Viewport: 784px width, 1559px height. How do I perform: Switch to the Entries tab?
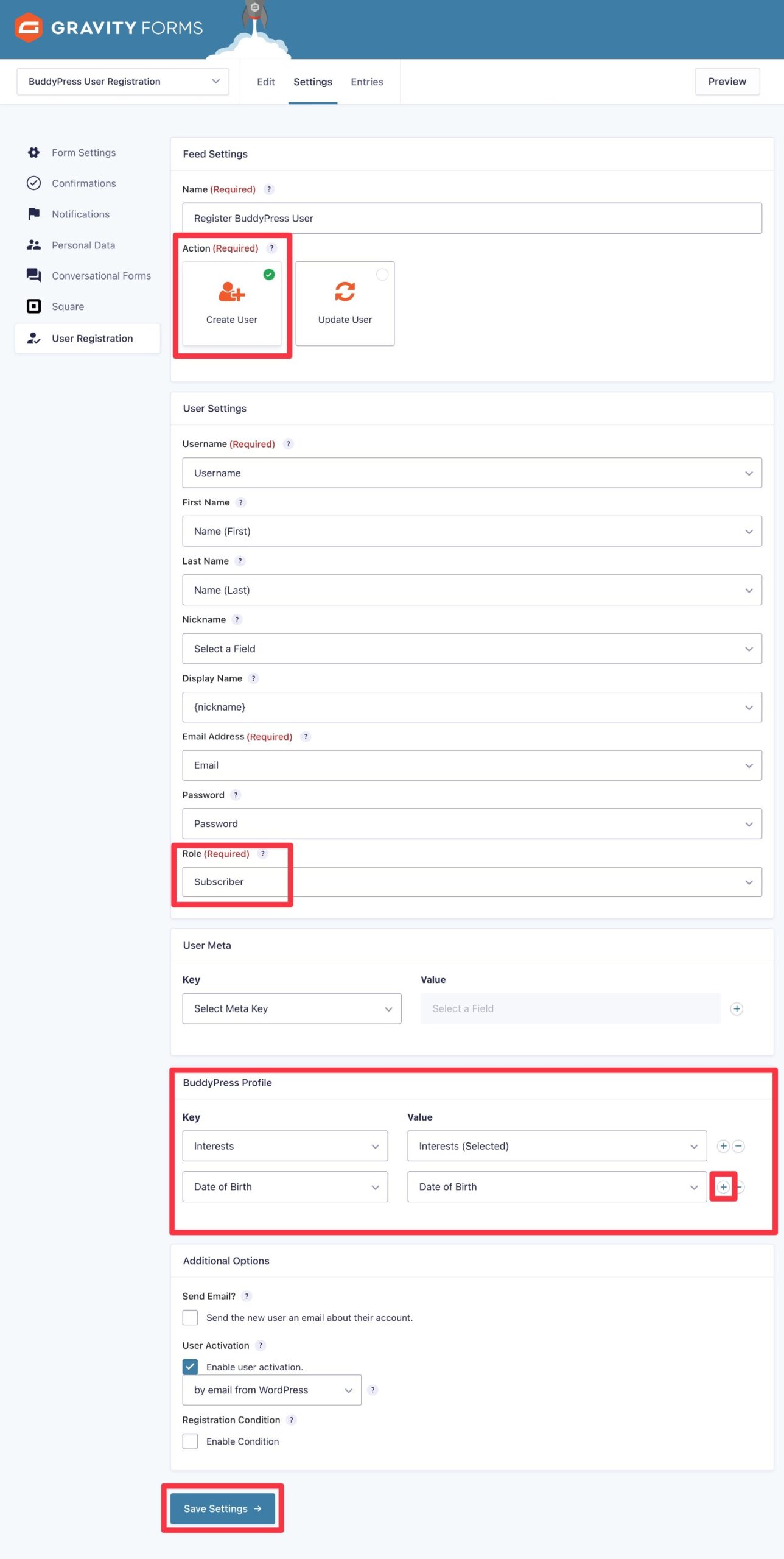pyautogui.click(x=367, y=82)
